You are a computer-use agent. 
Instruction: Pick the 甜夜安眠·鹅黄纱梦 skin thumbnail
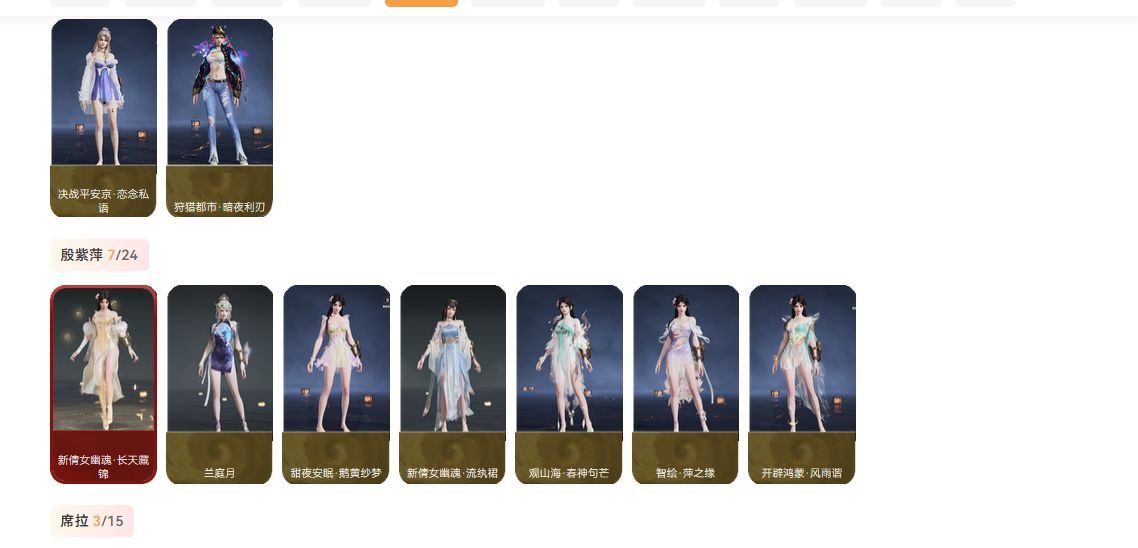pos(336,384)
